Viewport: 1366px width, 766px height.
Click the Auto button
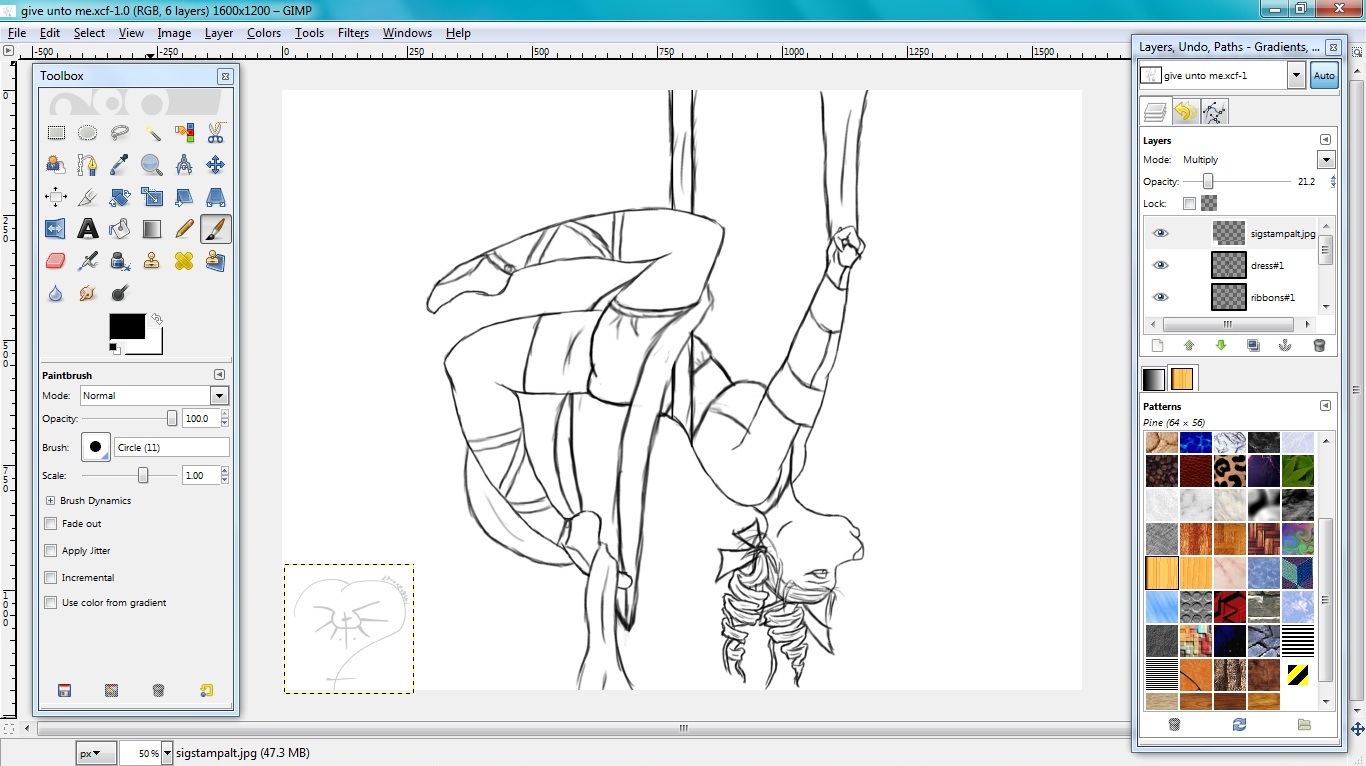coord(1324,76)
